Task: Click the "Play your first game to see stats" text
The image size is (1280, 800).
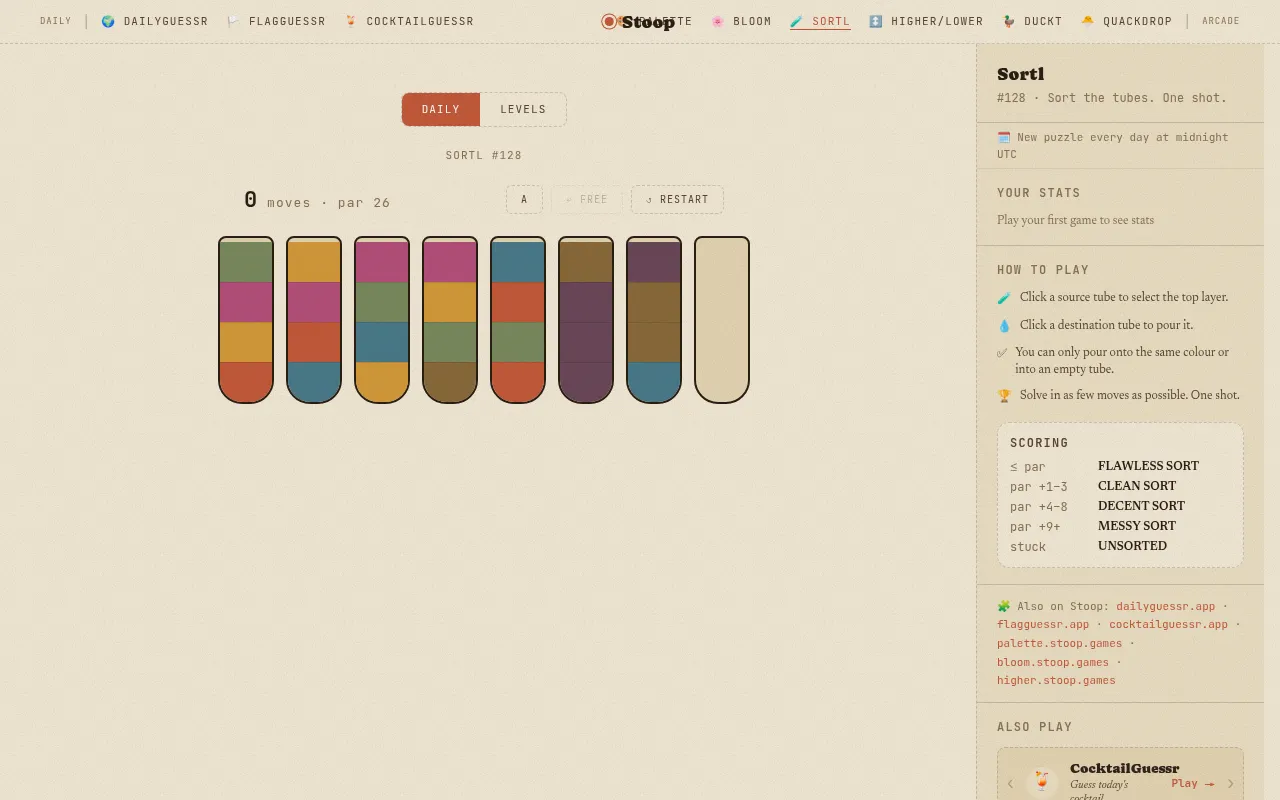Action: coord(1075,220)
